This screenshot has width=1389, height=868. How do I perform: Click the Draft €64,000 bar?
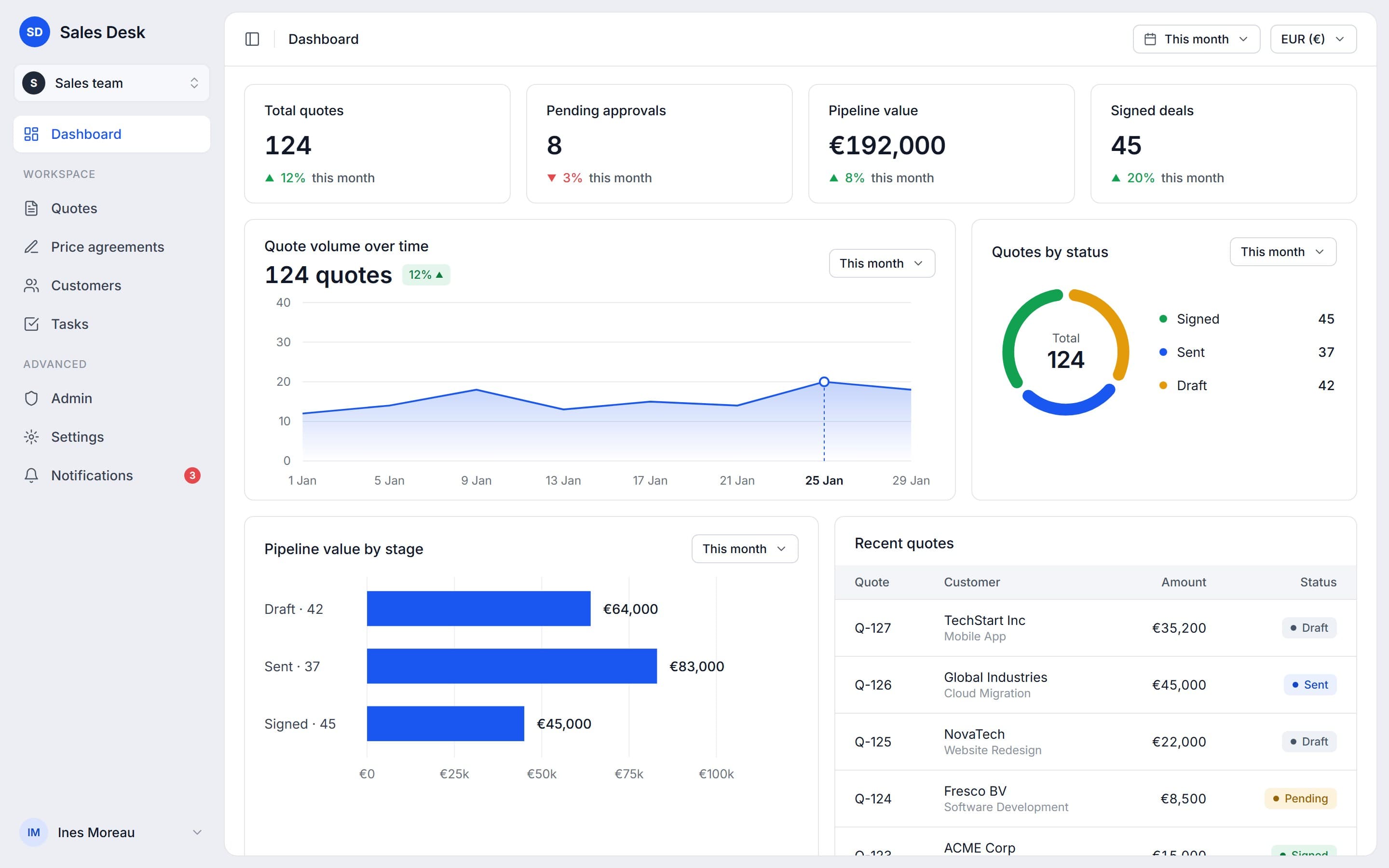pos(479,609)
